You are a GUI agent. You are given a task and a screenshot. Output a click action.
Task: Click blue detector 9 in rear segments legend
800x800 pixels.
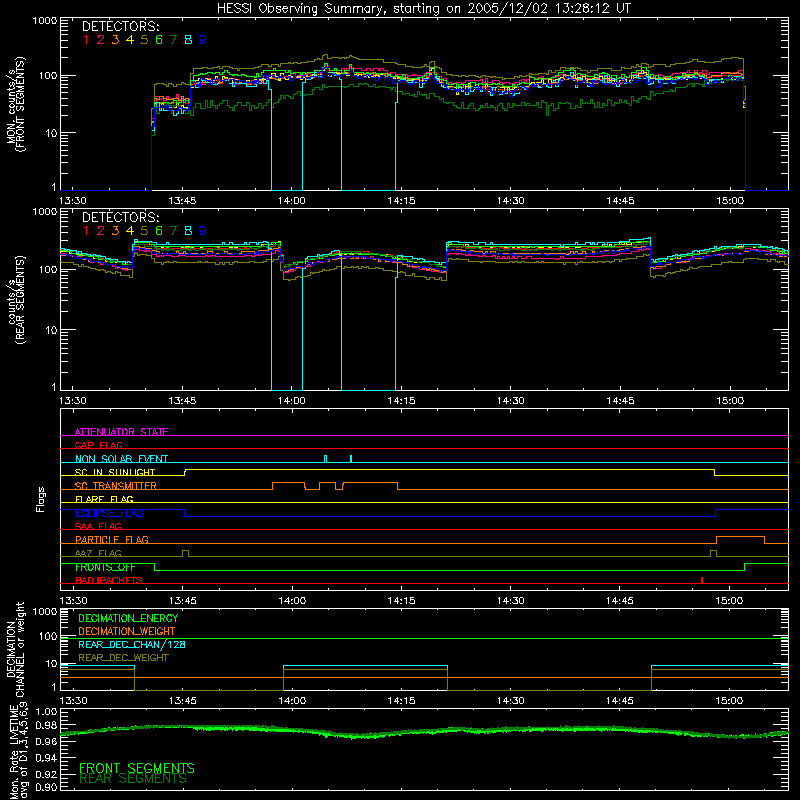click(x=203, y=231)
